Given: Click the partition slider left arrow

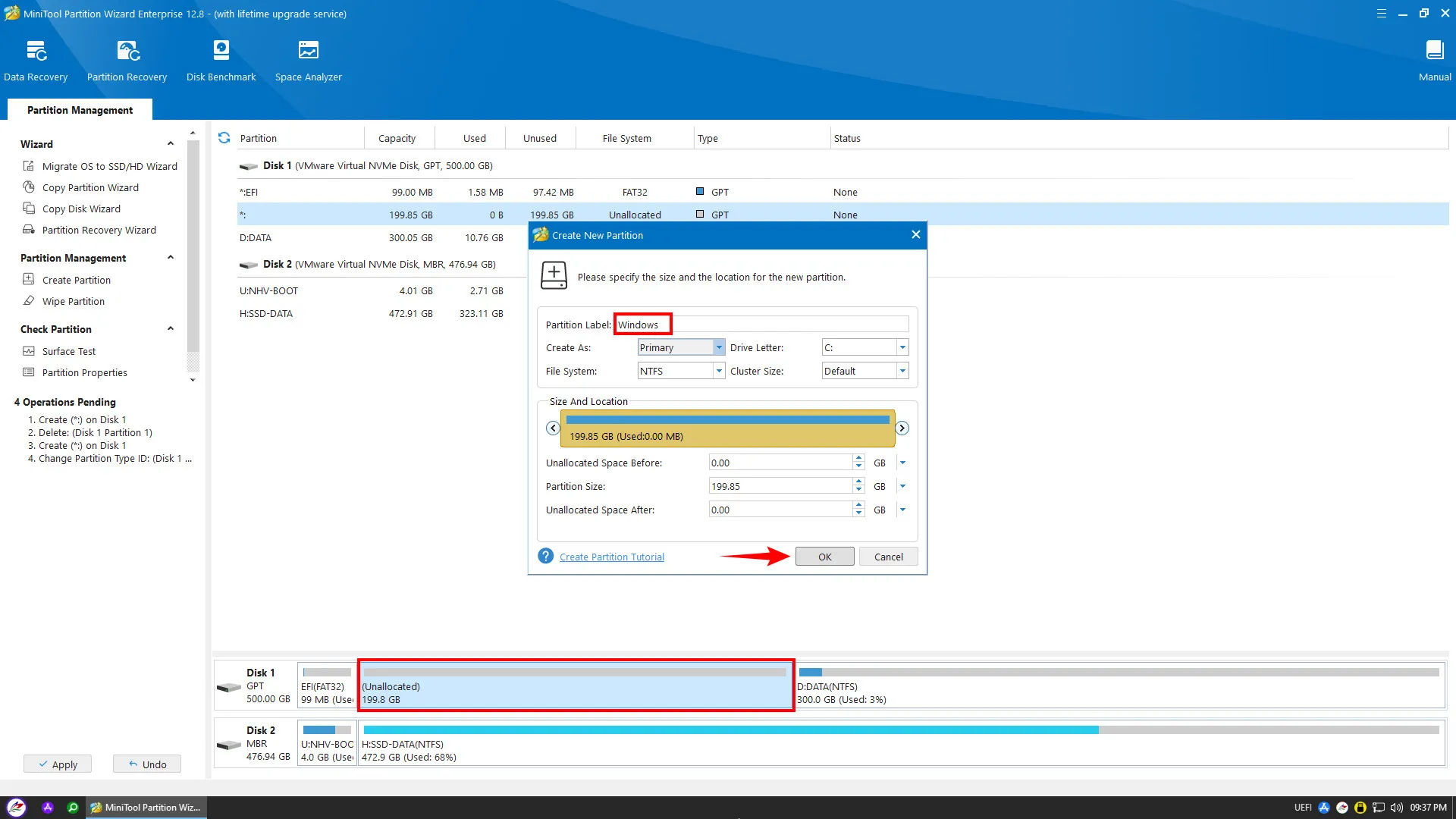Looking at the screenshot, I should [x=553, y=428].
